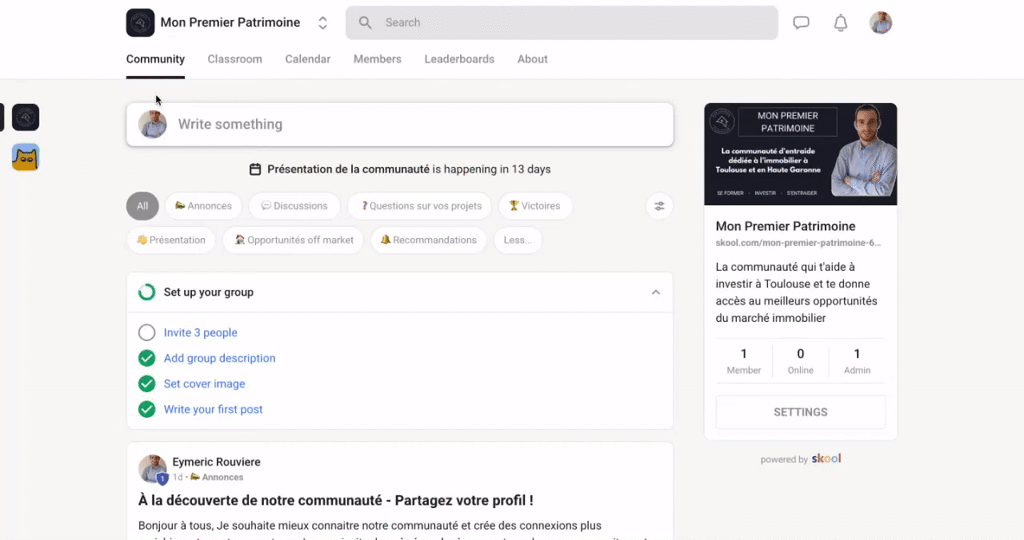Collapse the Set up your group panel
1024x540 pixels.
(655, 292)
